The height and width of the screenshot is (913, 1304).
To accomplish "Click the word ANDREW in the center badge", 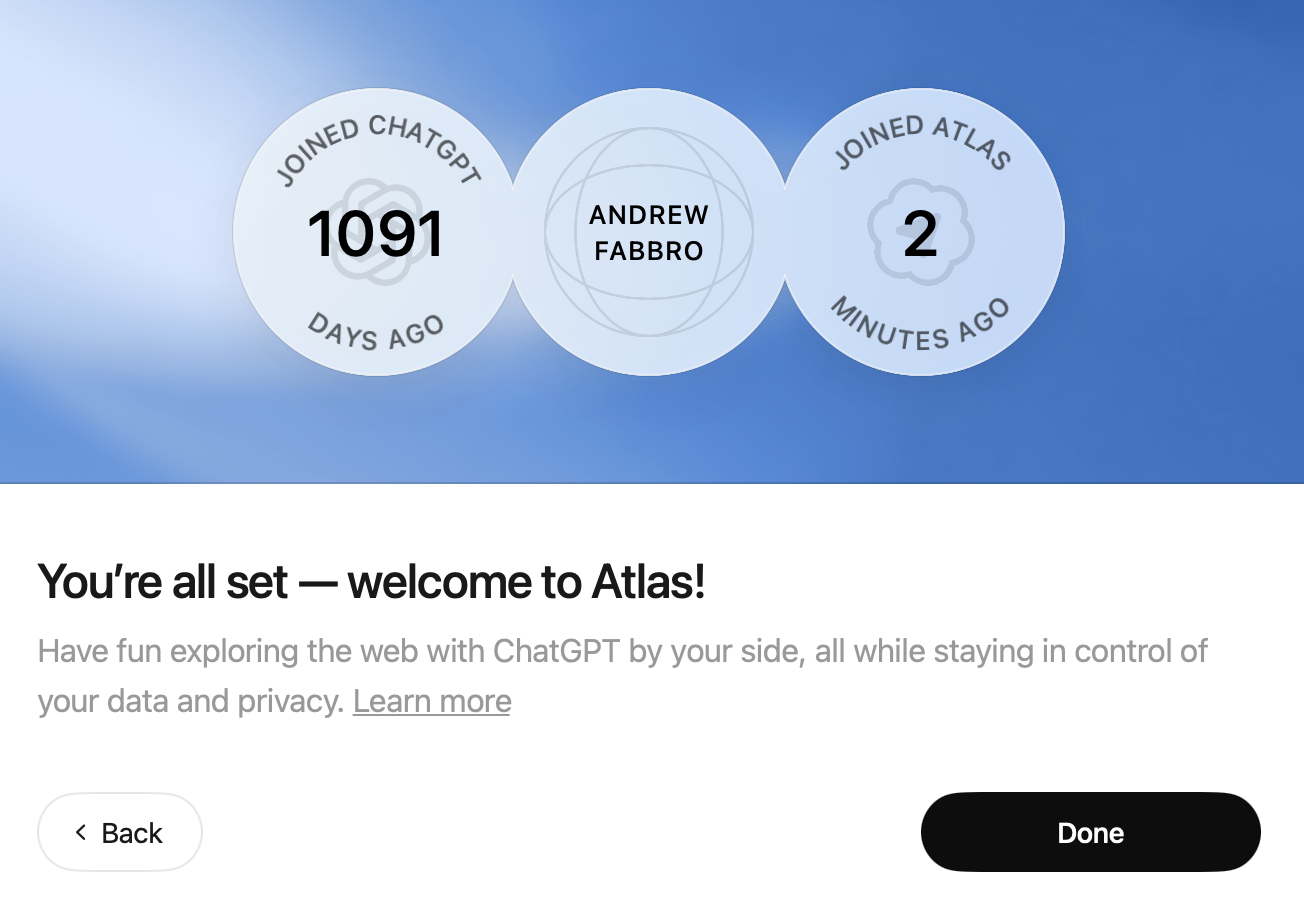I will tap(649, 215).
